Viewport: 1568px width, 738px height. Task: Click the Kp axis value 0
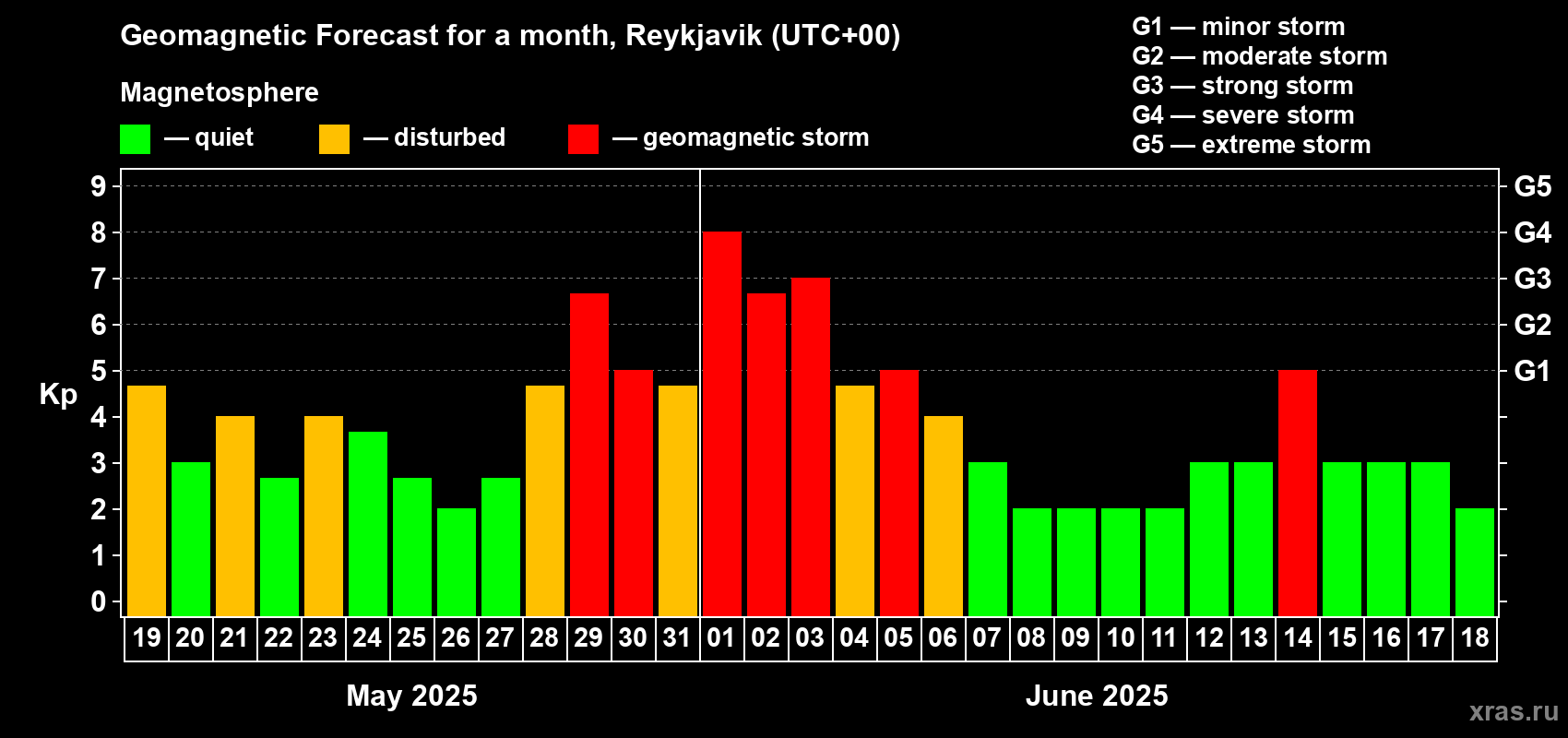99,601
